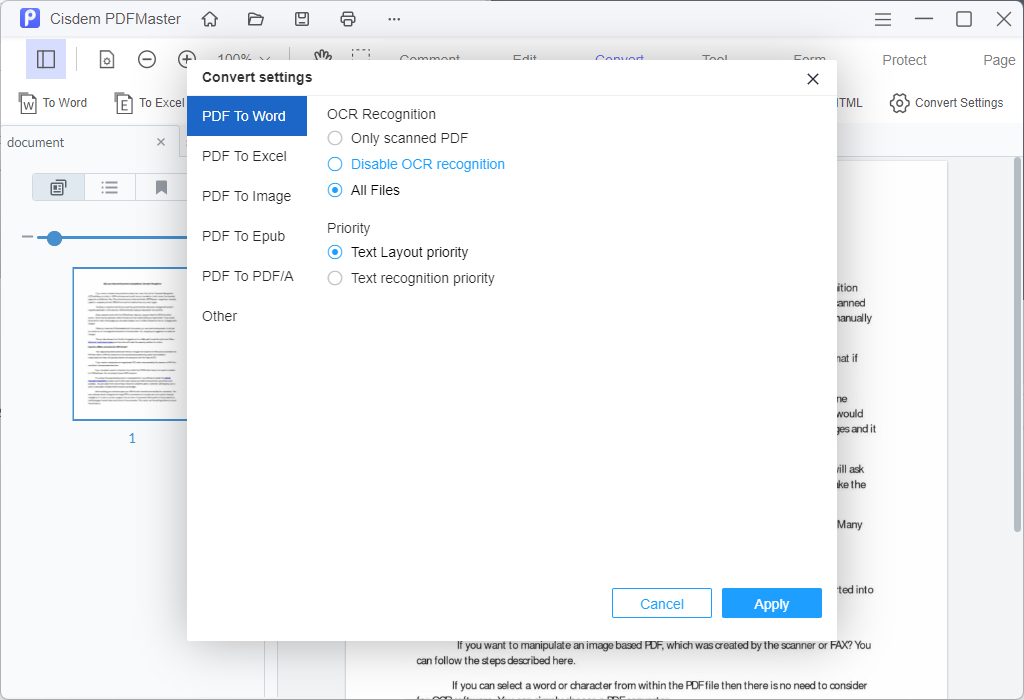
Task: Open Convert Settings via the gear icon
Action: 899,102
